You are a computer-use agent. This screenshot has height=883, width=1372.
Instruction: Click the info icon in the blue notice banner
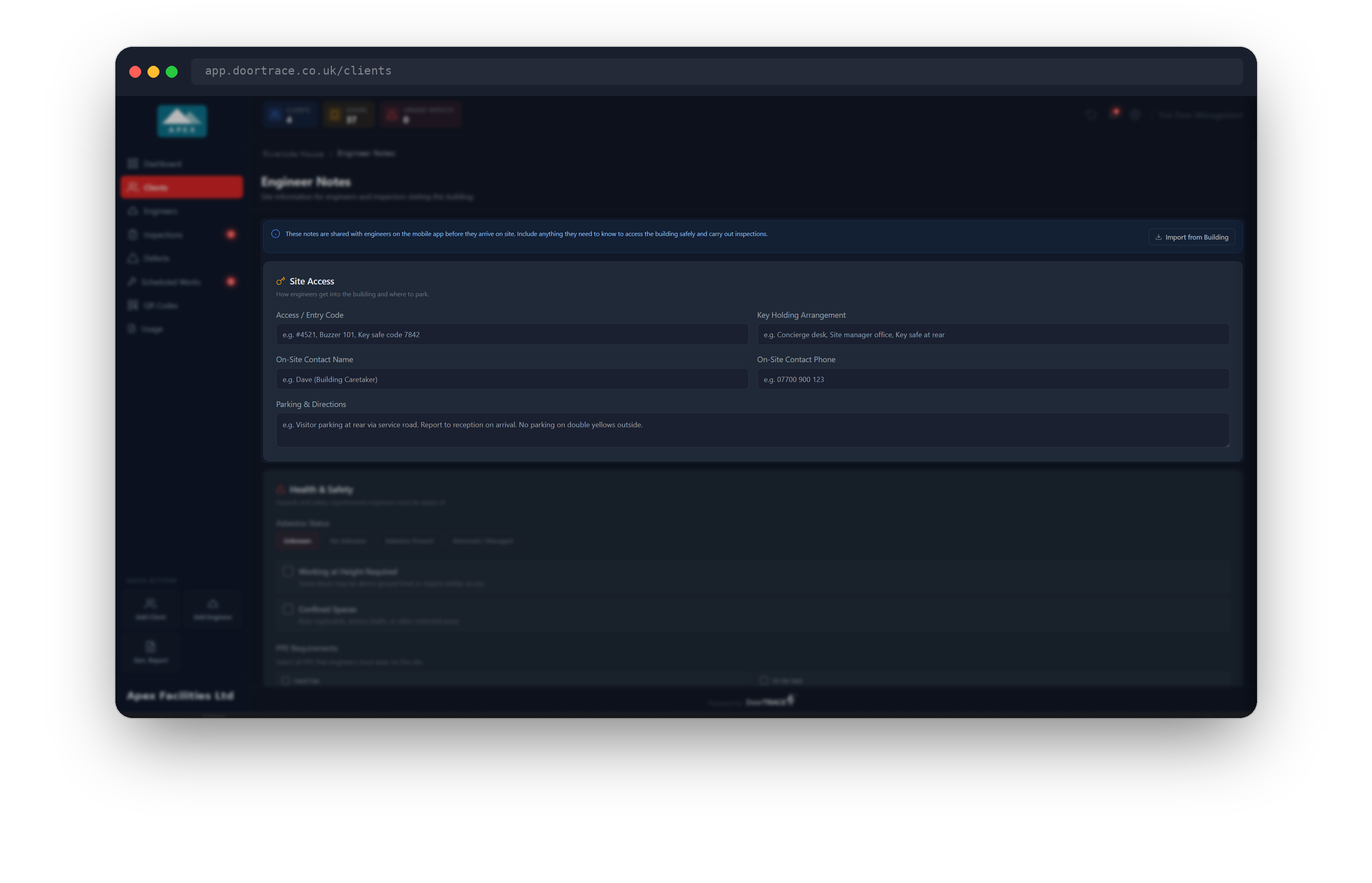[275, 234]
